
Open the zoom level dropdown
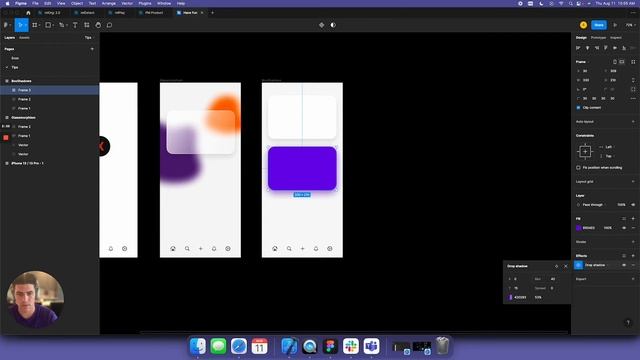[x=630, y=25]
